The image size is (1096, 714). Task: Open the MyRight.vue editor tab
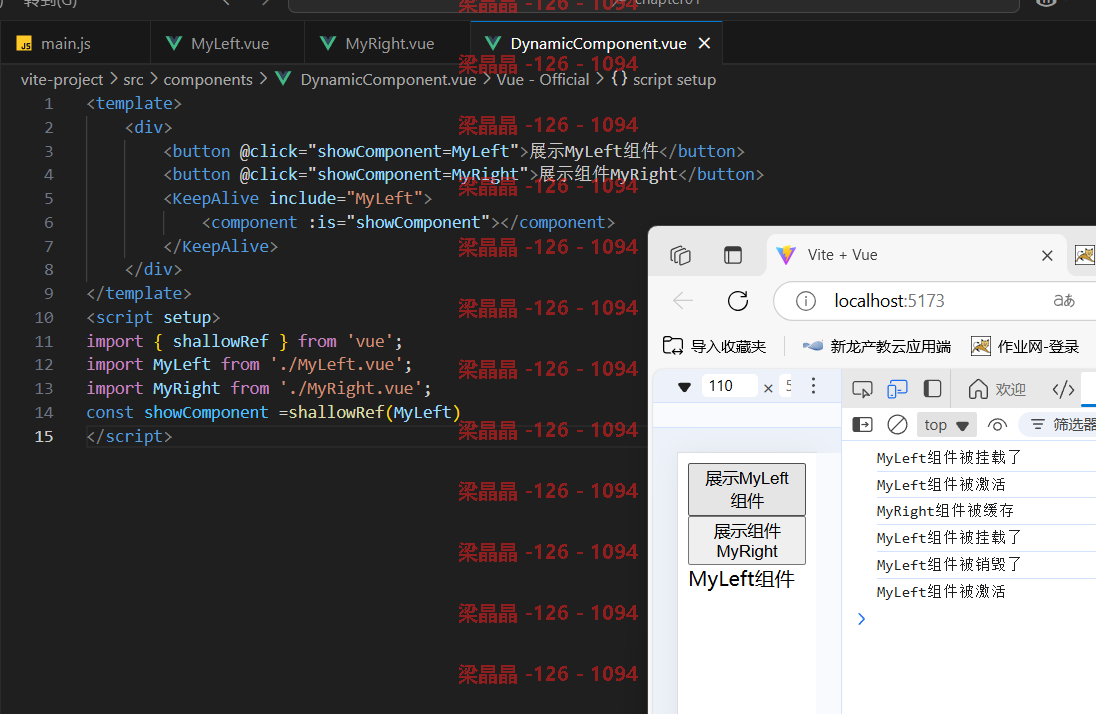click(x=388, y=43)
